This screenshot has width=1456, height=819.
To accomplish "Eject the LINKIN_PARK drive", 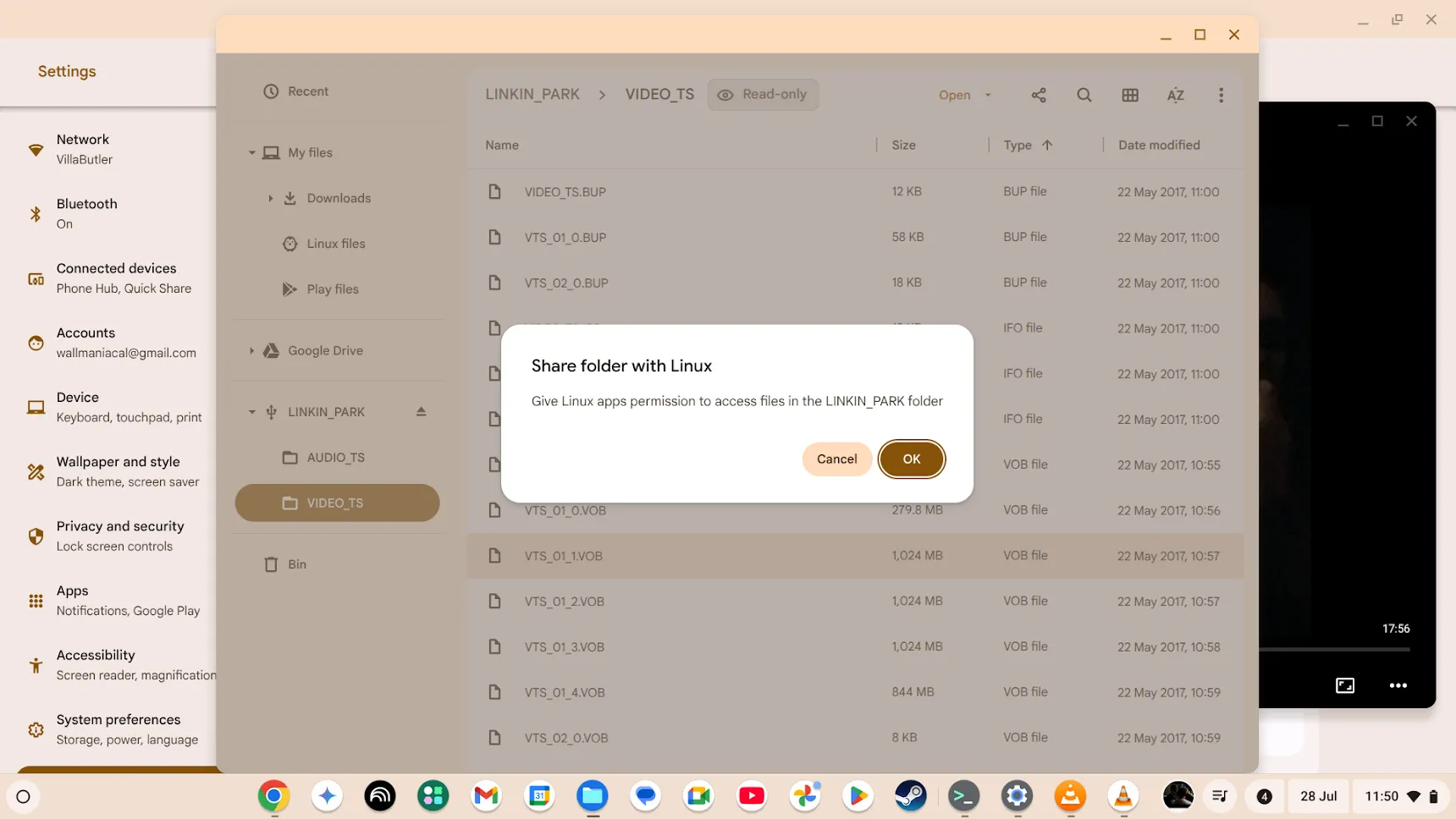I will click(x=421, y=411).
